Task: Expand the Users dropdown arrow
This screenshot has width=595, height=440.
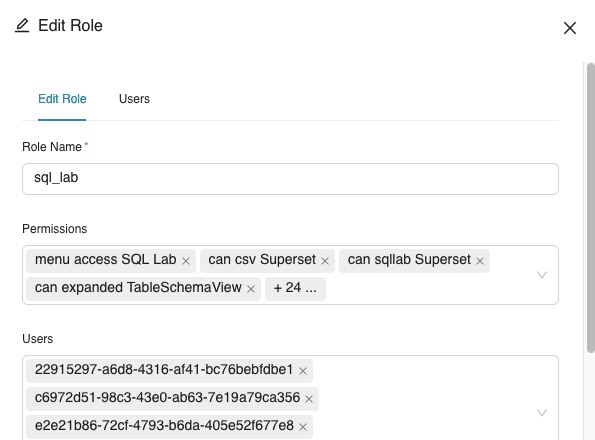Action: click(542, 413)
